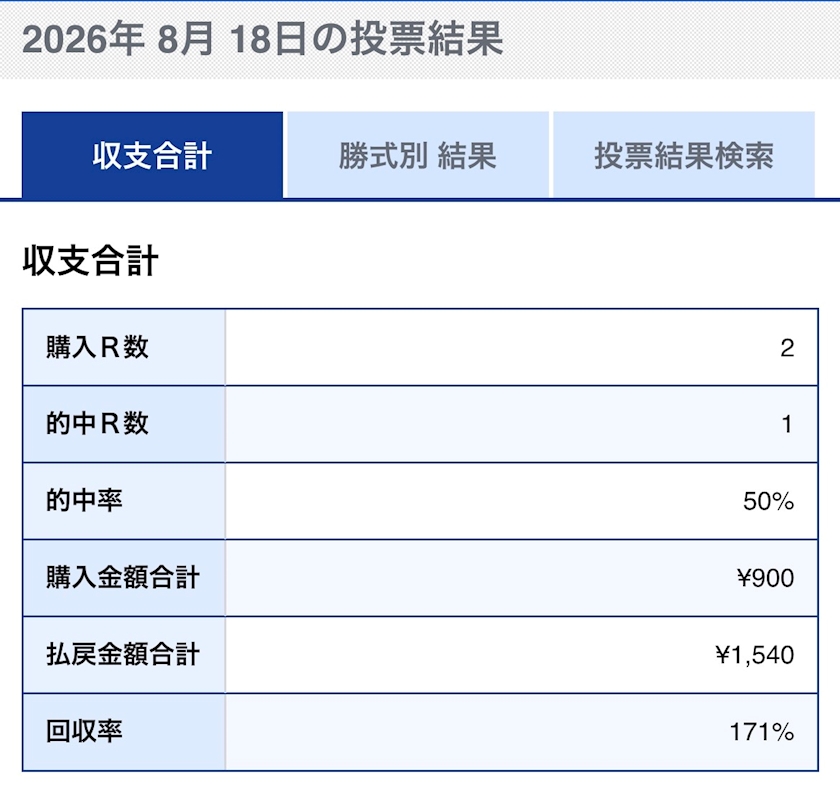Screen dimensions: 840x790
Task: Click the 171% recovery rate value
Action: point(762,732)
